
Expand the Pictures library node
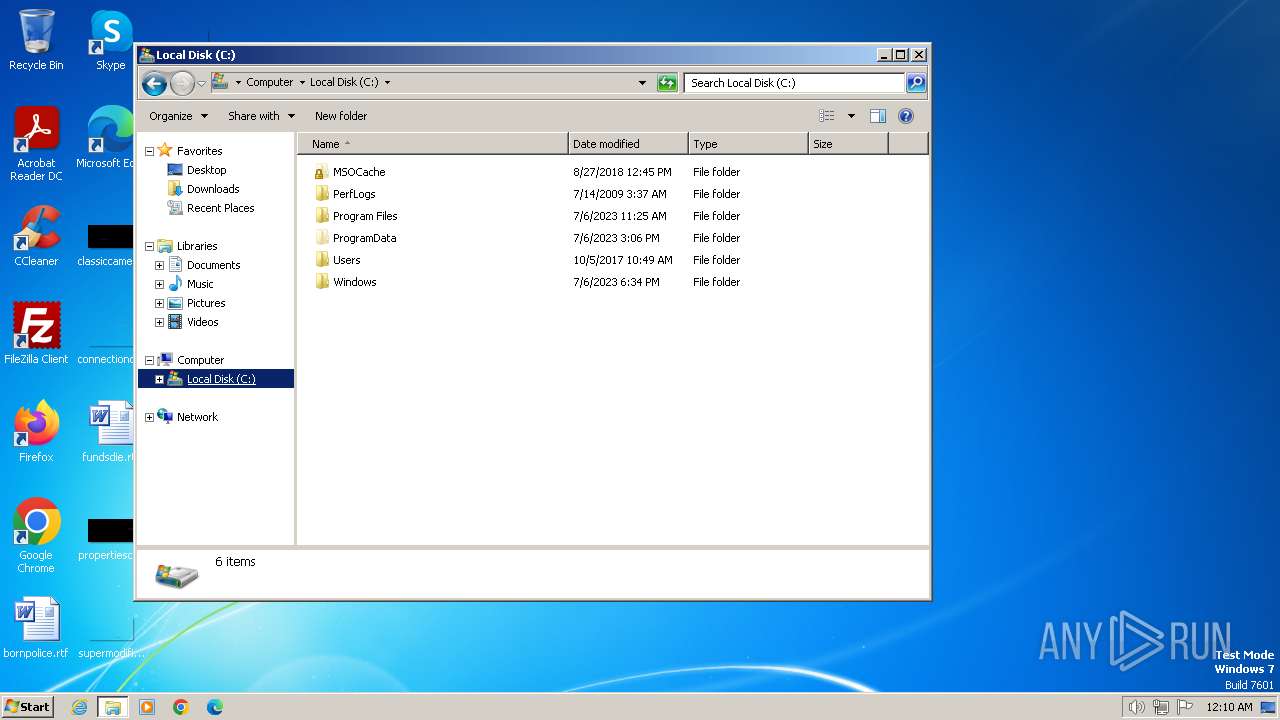click(159, 303)
